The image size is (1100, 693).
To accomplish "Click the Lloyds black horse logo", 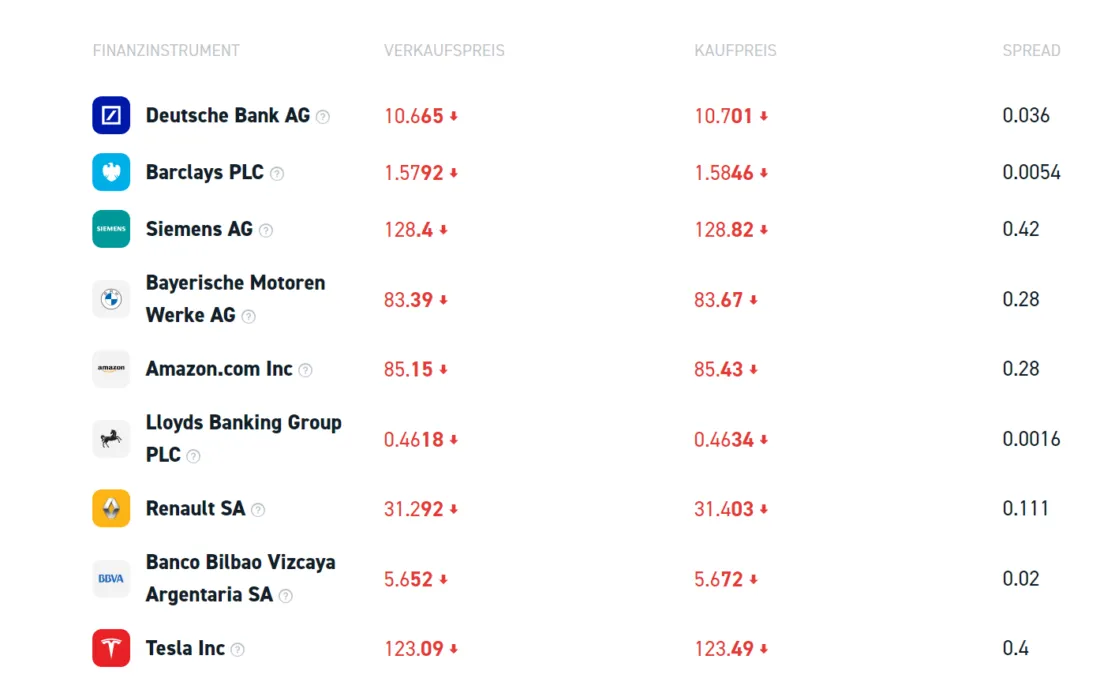I will 111,439.
